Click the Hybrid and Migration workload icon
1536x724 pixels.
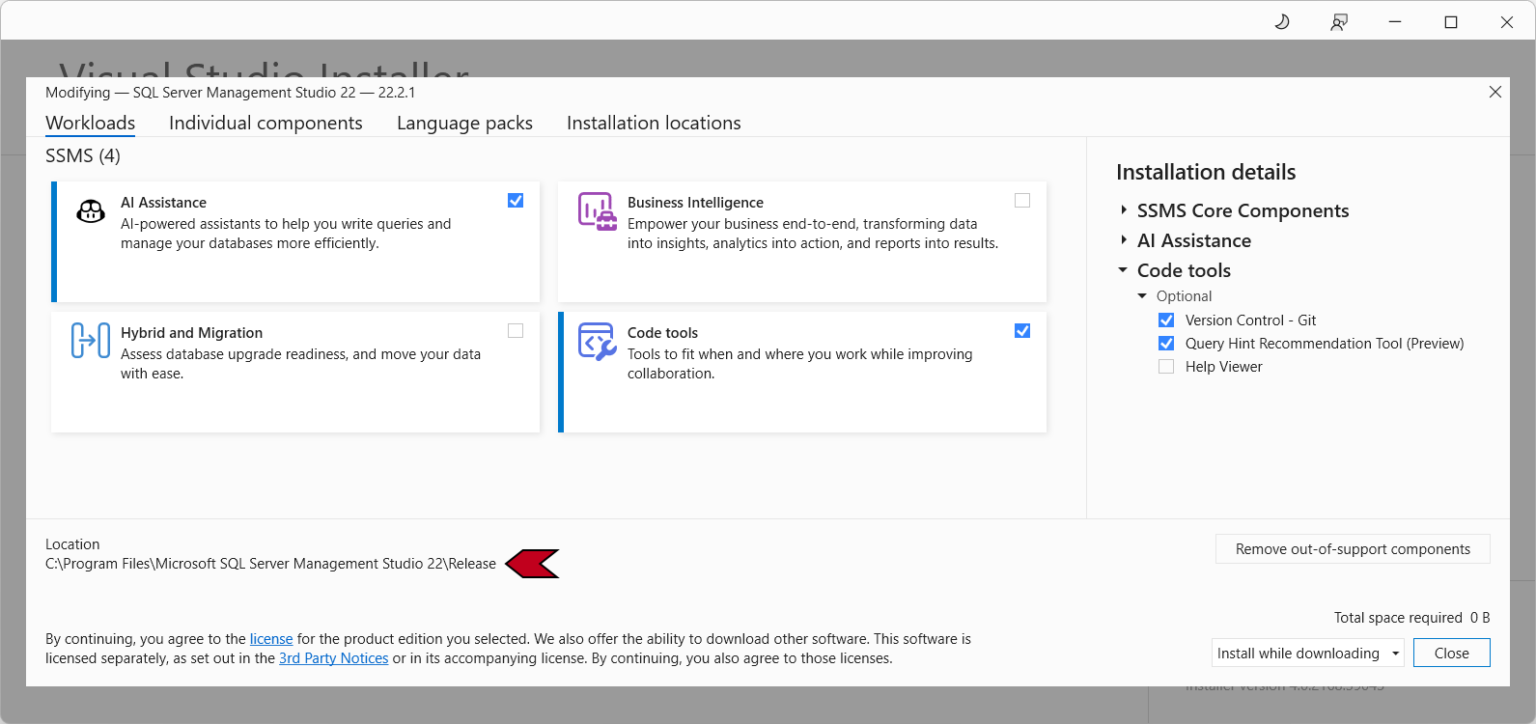coord(91,340)
